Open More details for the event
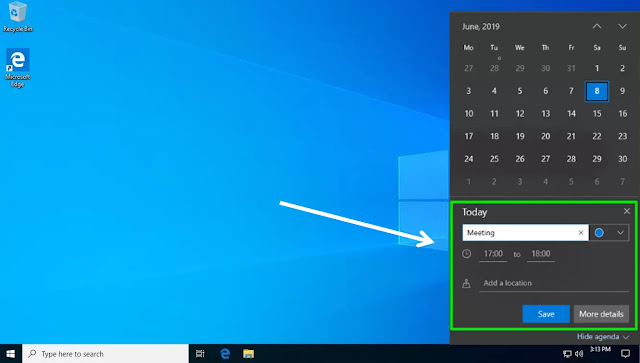This screenshot has width=640, height=363. 601,314
